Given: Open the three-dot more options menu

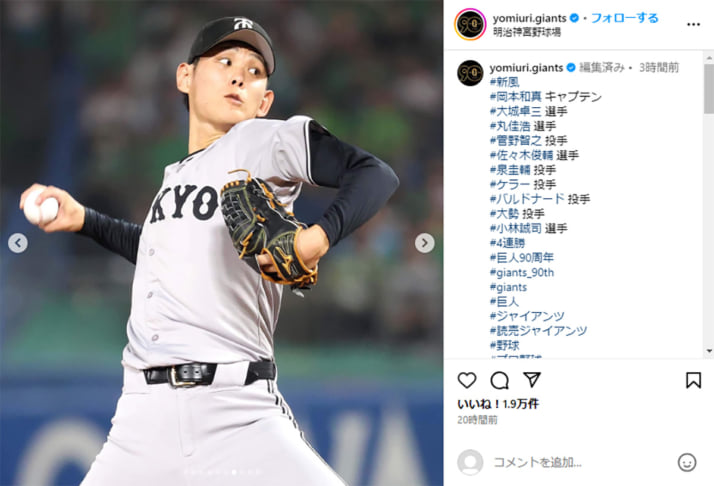Looking at the screenshot, I should coord(693,25).
